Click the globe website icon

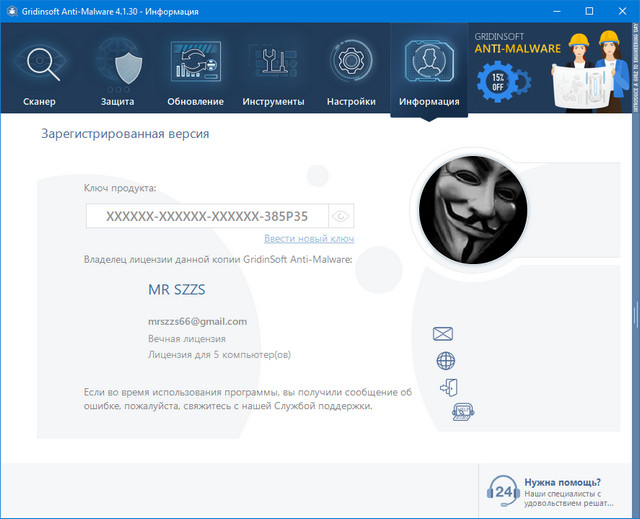click(x=446, y=361)
